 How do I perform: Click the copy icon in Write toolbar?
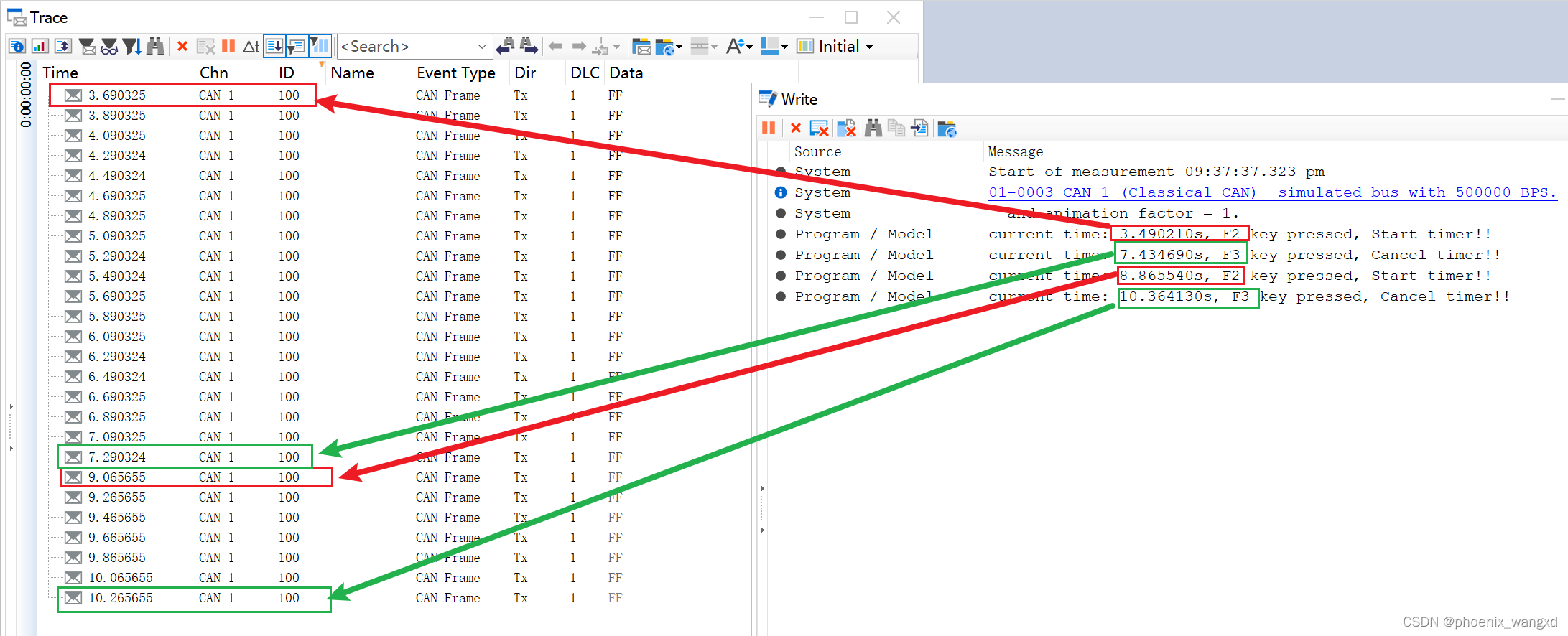(x=896, y=128)
